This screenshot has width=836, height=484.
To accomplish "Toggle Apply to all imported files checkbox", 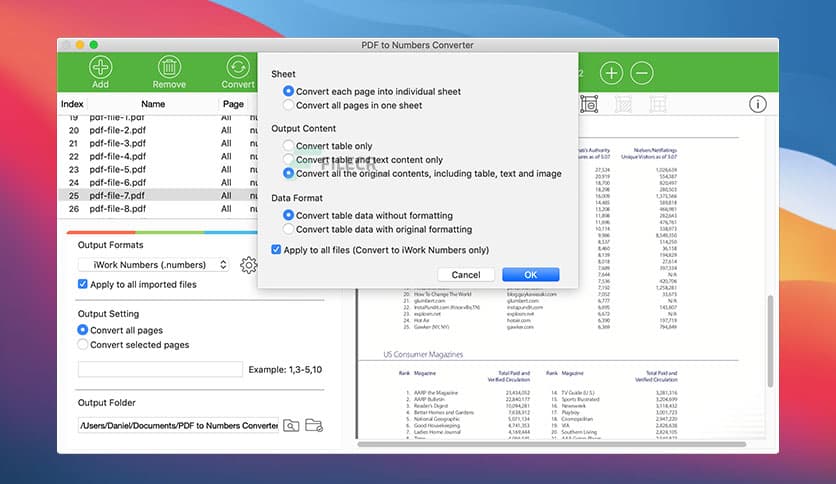I will point(83,284).
